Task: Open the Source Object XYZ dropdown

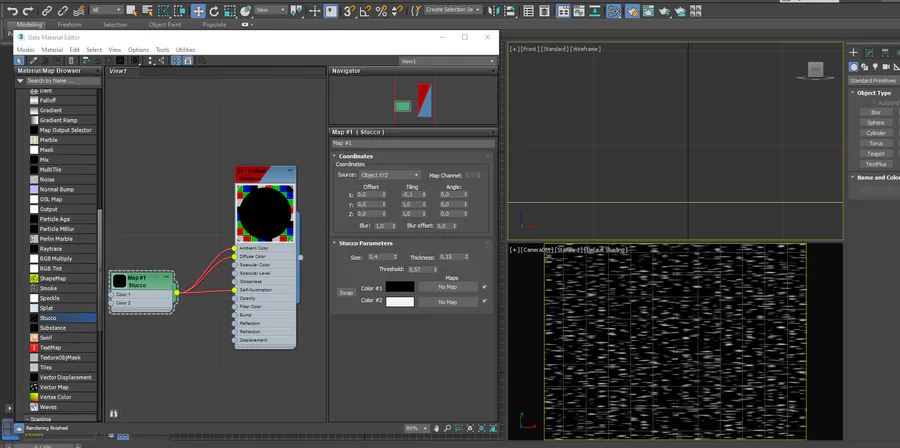Action: [390, 175]
